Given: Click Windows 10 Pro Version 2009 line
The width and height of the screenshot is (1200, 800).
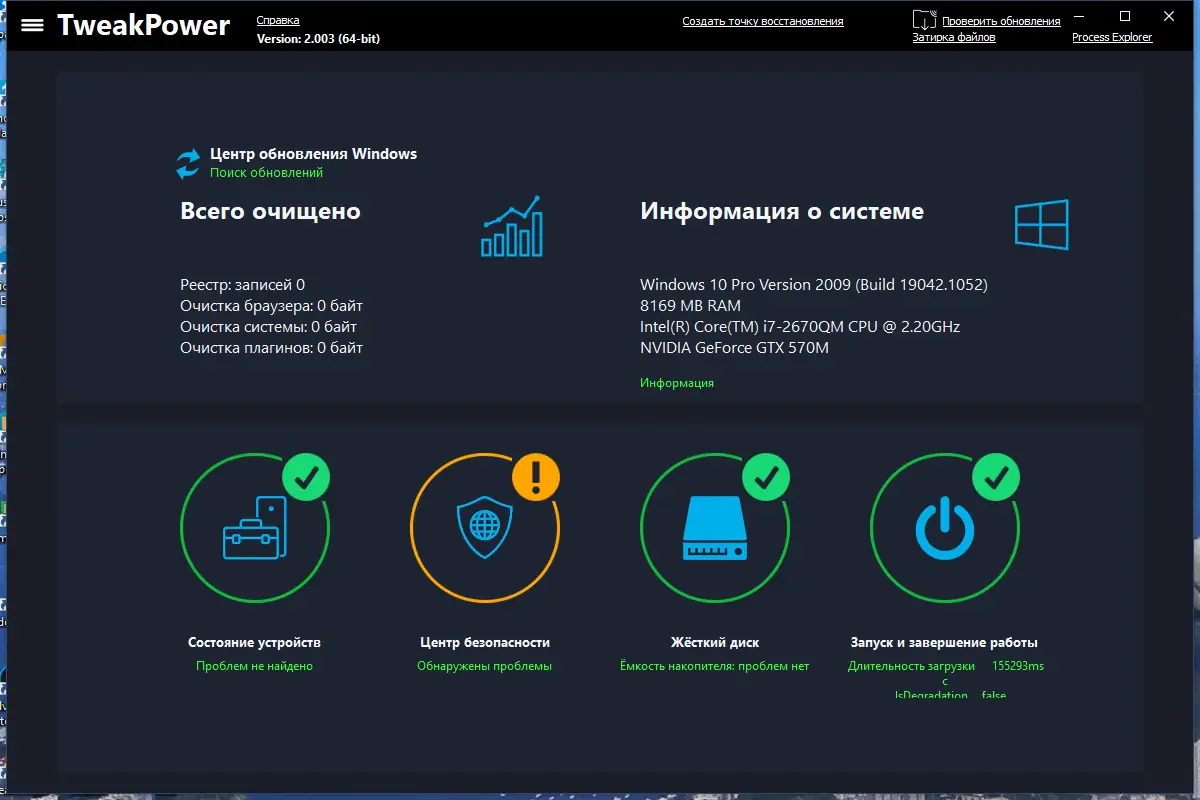Looking at the screenshot, I should pos(814,285).
